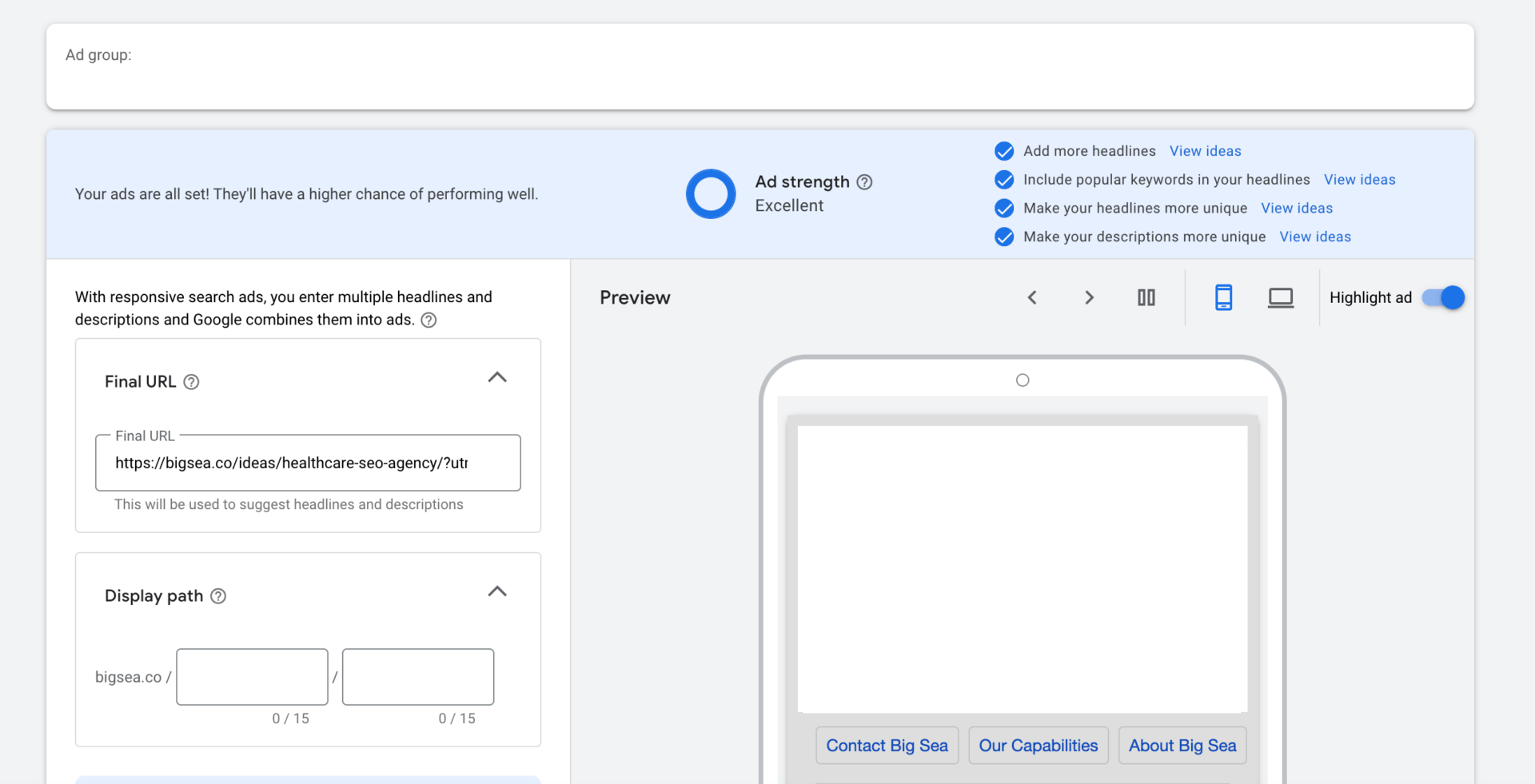Click the Ad strength help icon
Screen dimensions: 1535x784
(x=864, y=182)
